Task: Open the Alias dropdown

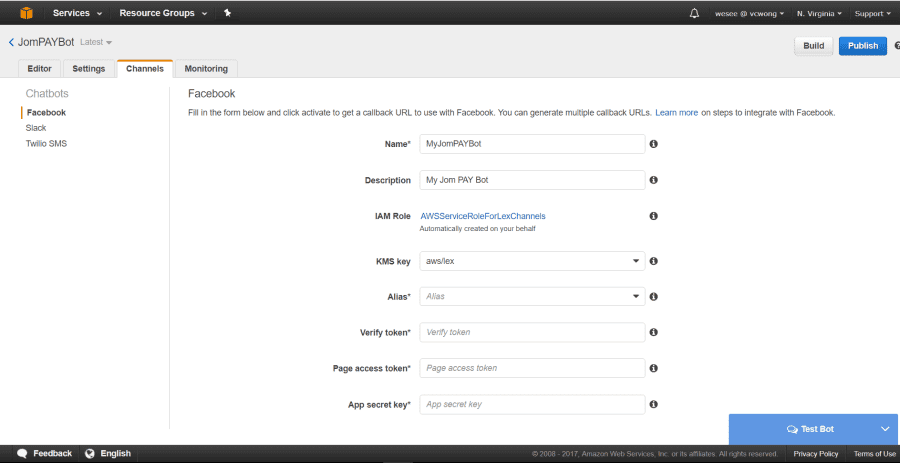Action: coord(532,297)
